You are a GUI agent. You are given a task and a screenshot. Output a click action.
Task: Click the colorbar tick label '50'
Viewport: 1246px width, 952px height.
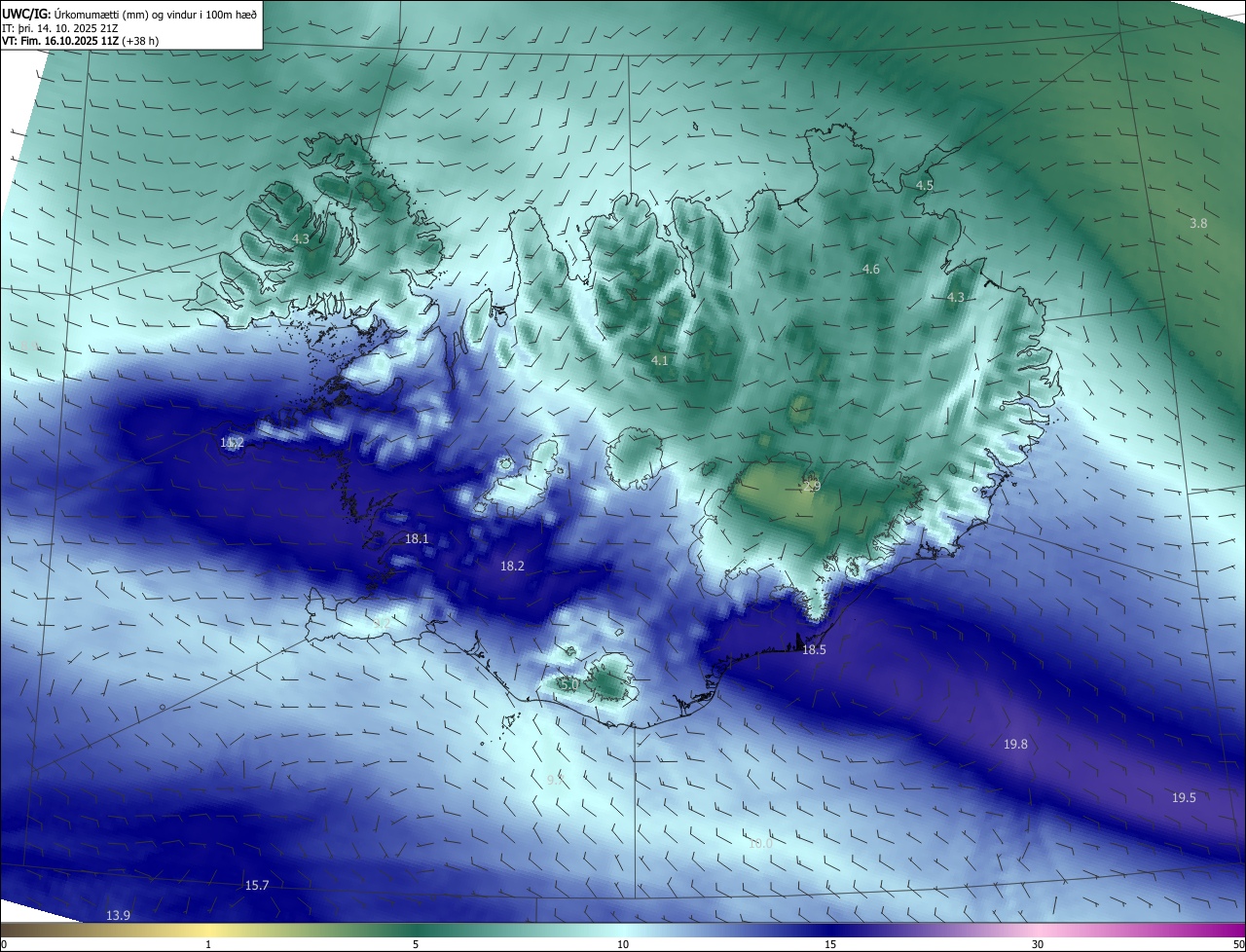point(1238,944)
